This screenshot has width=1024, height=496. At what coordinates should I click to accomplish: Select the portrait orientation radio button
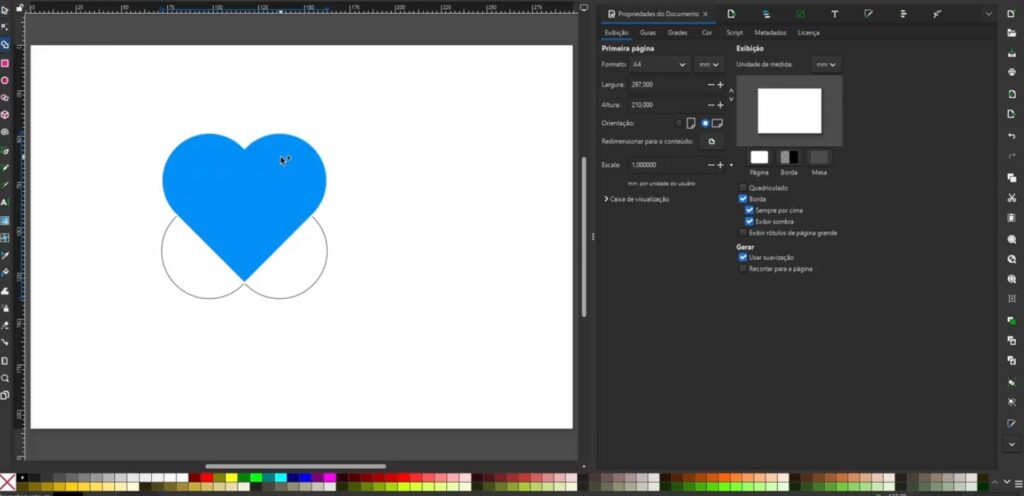pyautogui.click(x=680, y=123)
